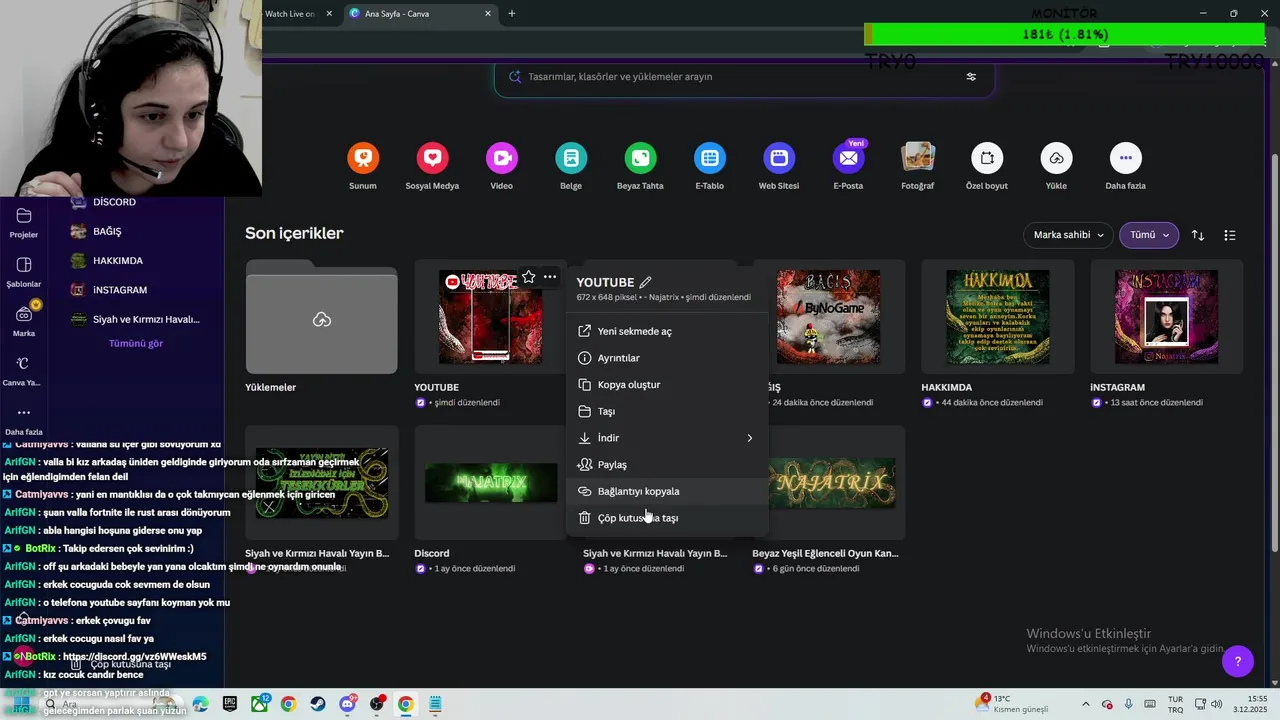The width and height of the screenshot is (1280, 720).
Task: Open the Belge document shortcut
Action: point(571,158)
